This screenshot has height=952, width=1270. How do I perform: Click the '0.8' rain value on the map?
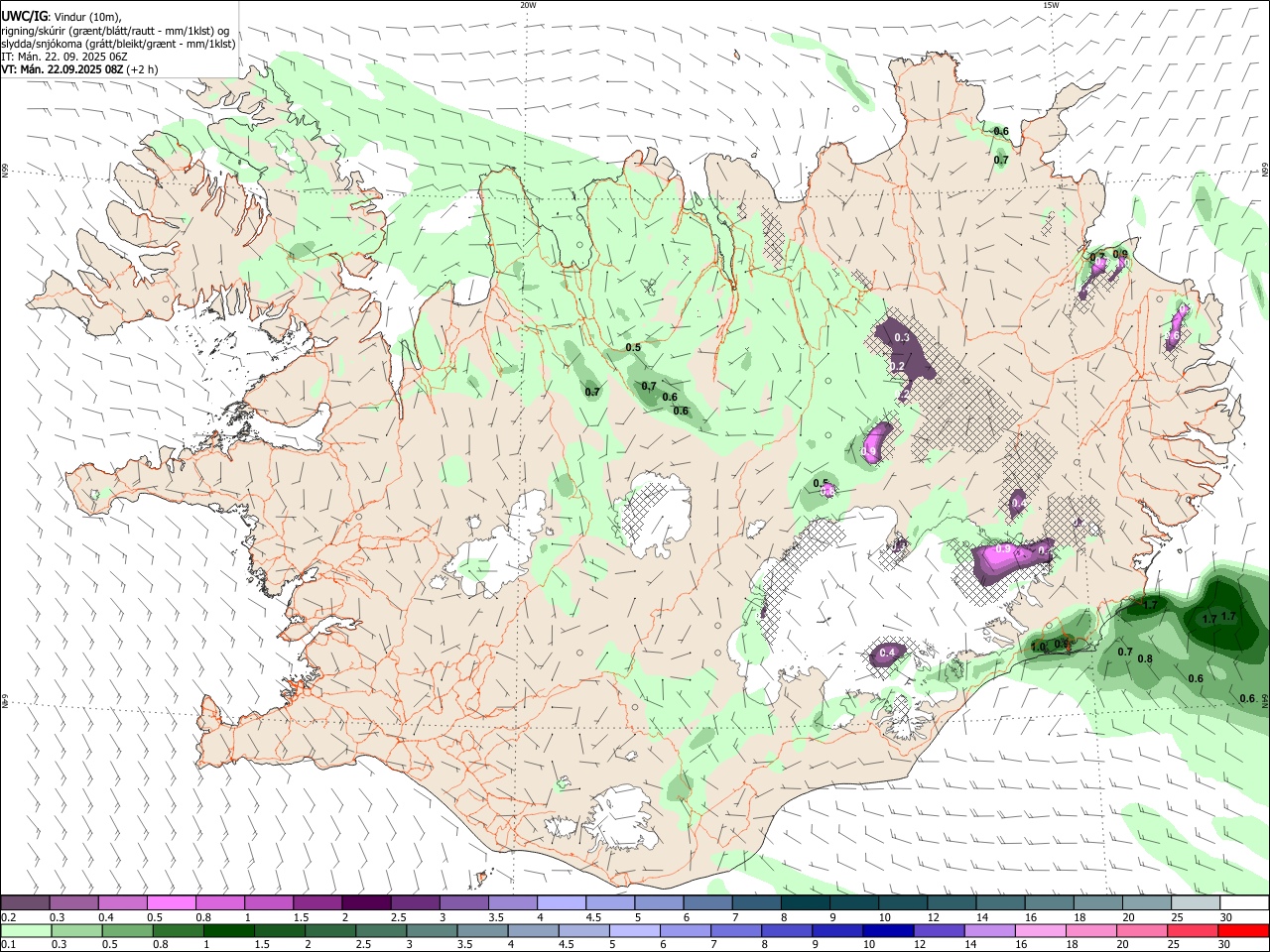(x=1144, y=658)
